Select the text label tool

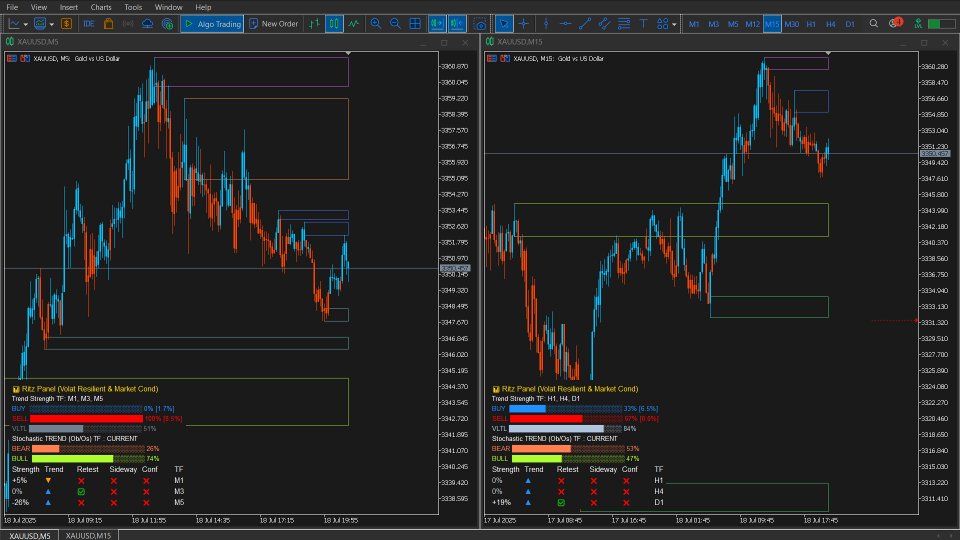(643, 24)
